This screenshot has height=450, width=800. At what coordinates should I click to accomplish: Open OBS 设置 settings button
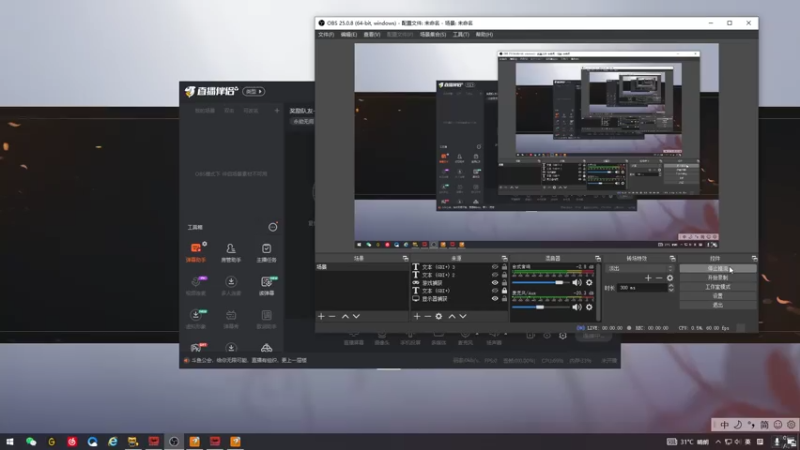(718, 296)
